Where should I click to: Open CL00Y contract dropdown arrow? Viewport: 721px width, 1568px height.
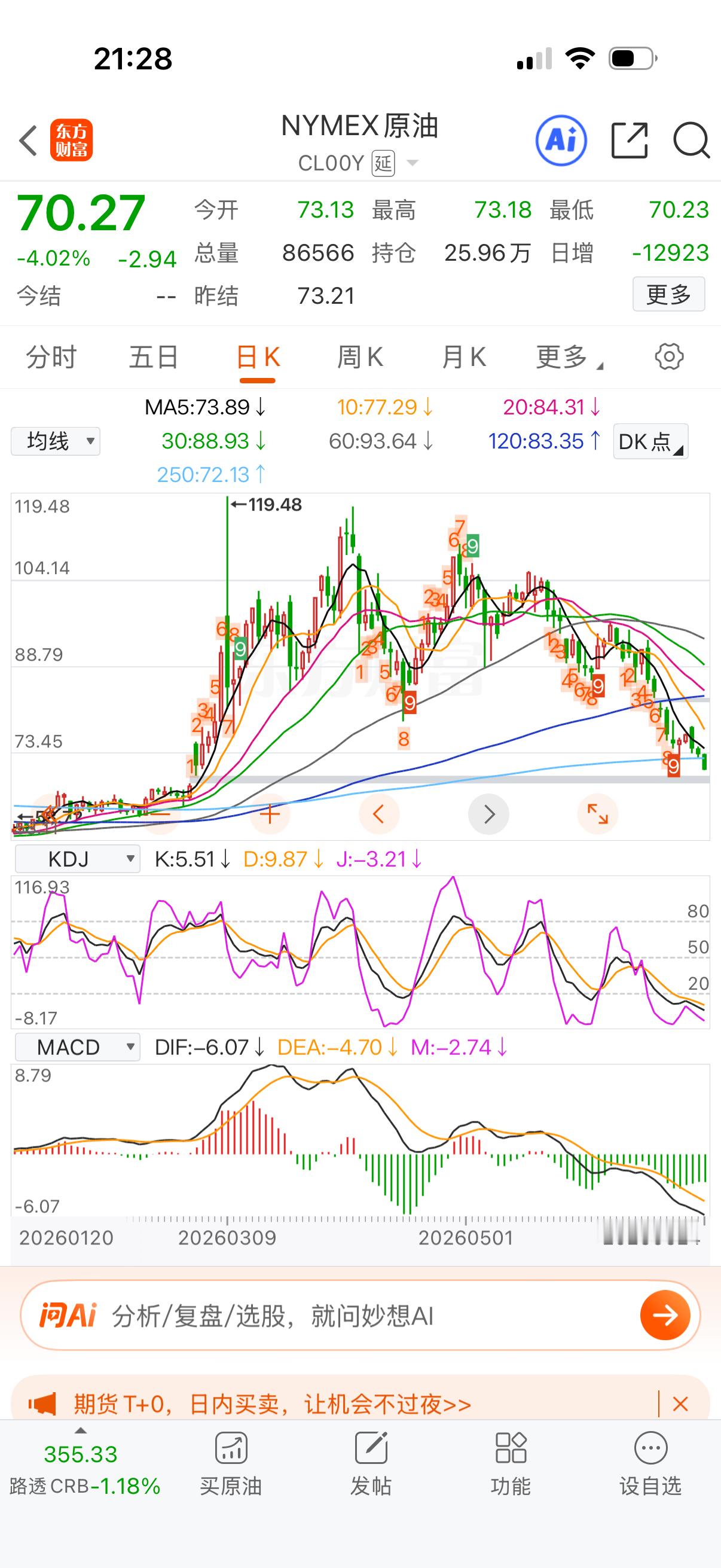pyautogui.click(x=412, y=163)
